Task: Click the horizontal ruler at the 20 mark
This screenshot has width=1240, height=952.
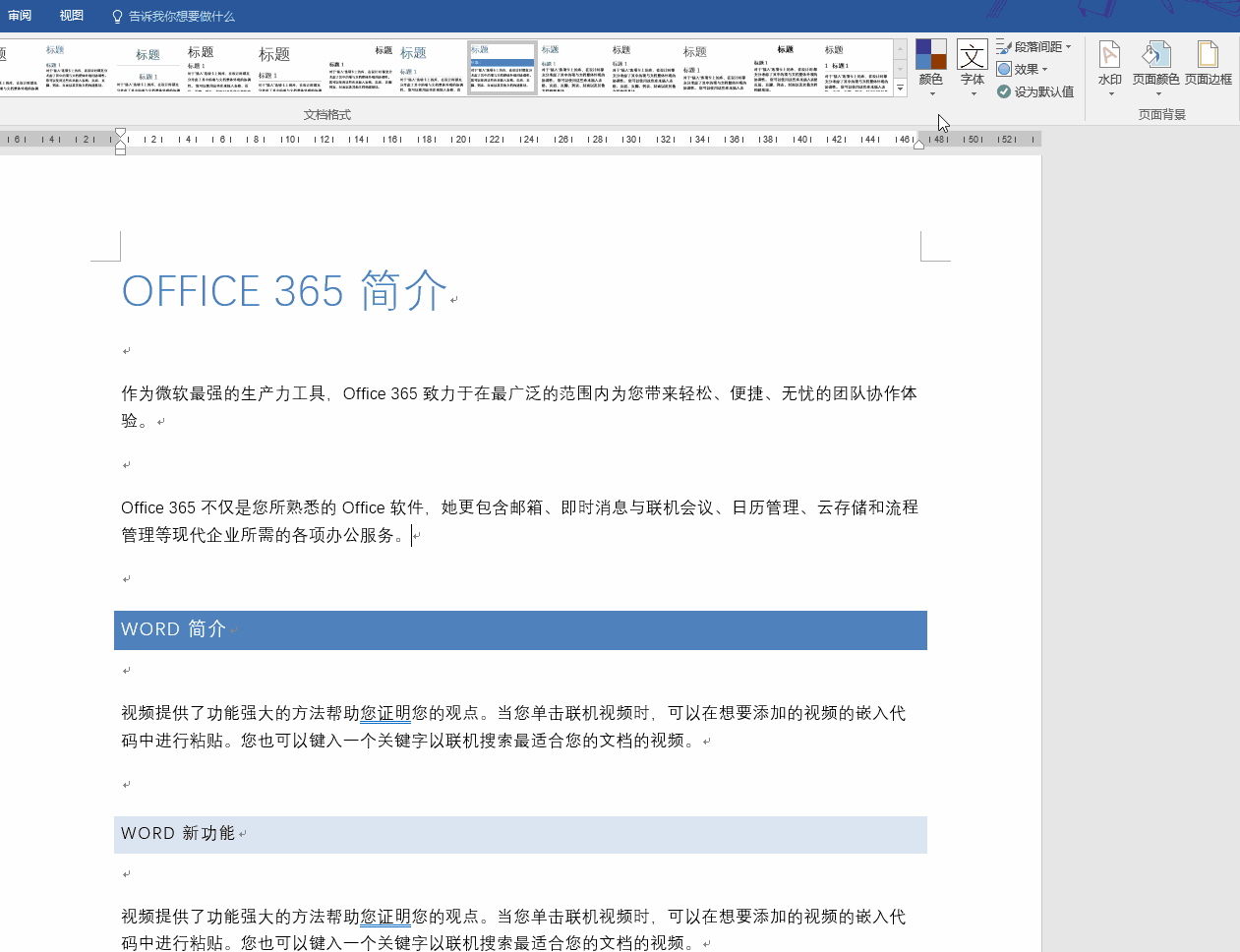Action: [462, 140]
